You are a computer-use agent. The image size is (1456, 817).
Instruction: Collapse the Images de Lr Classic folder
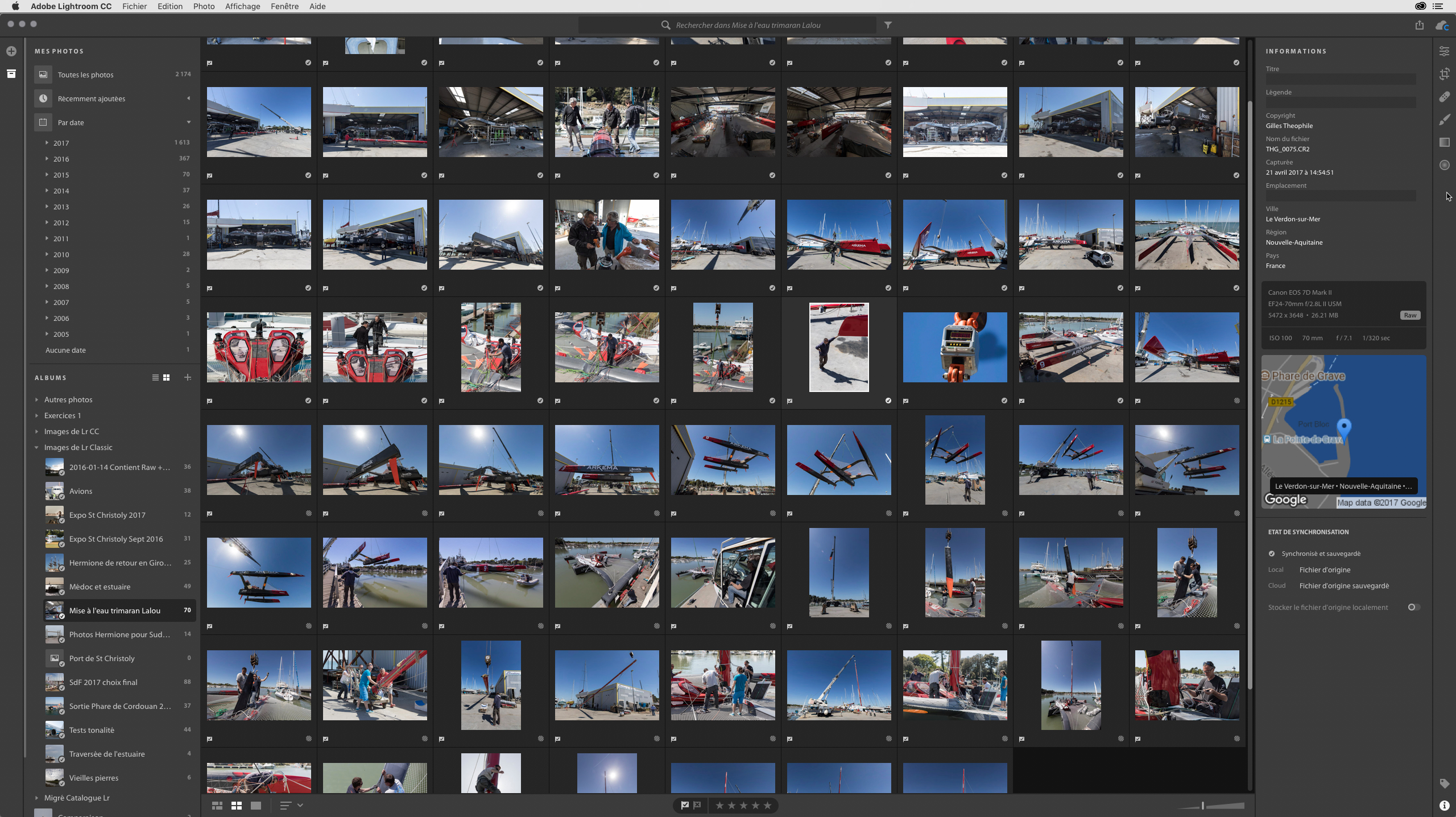pyautogui.click(x=36, y=447)
